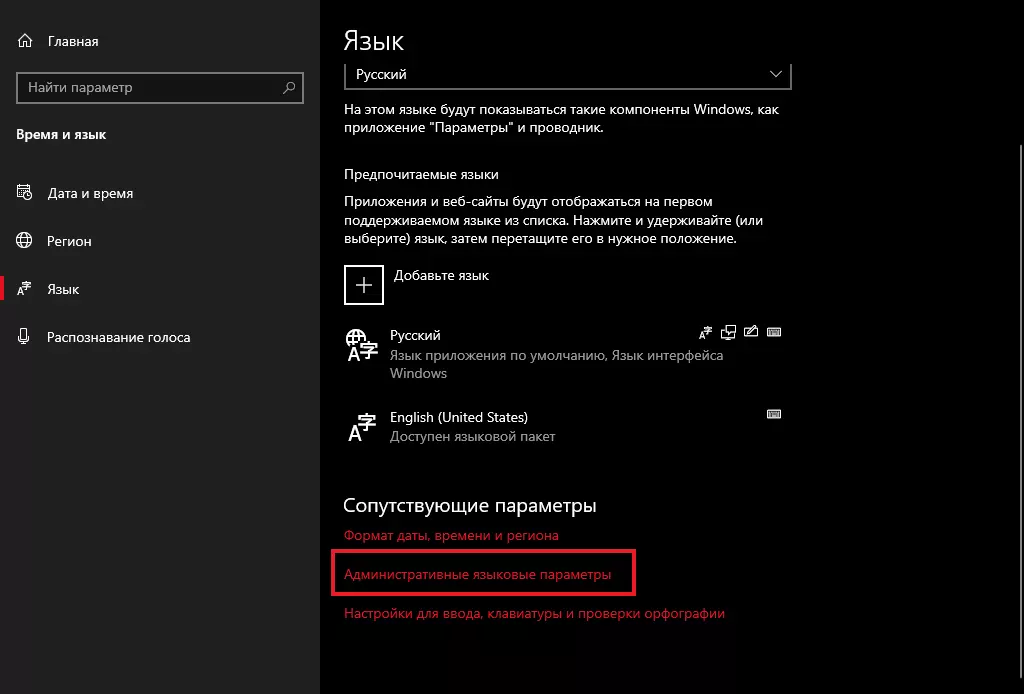Open Административные языковые параметры link
Image resolution: width=1024 pixels, height=694 pixels.
point(477,575)
